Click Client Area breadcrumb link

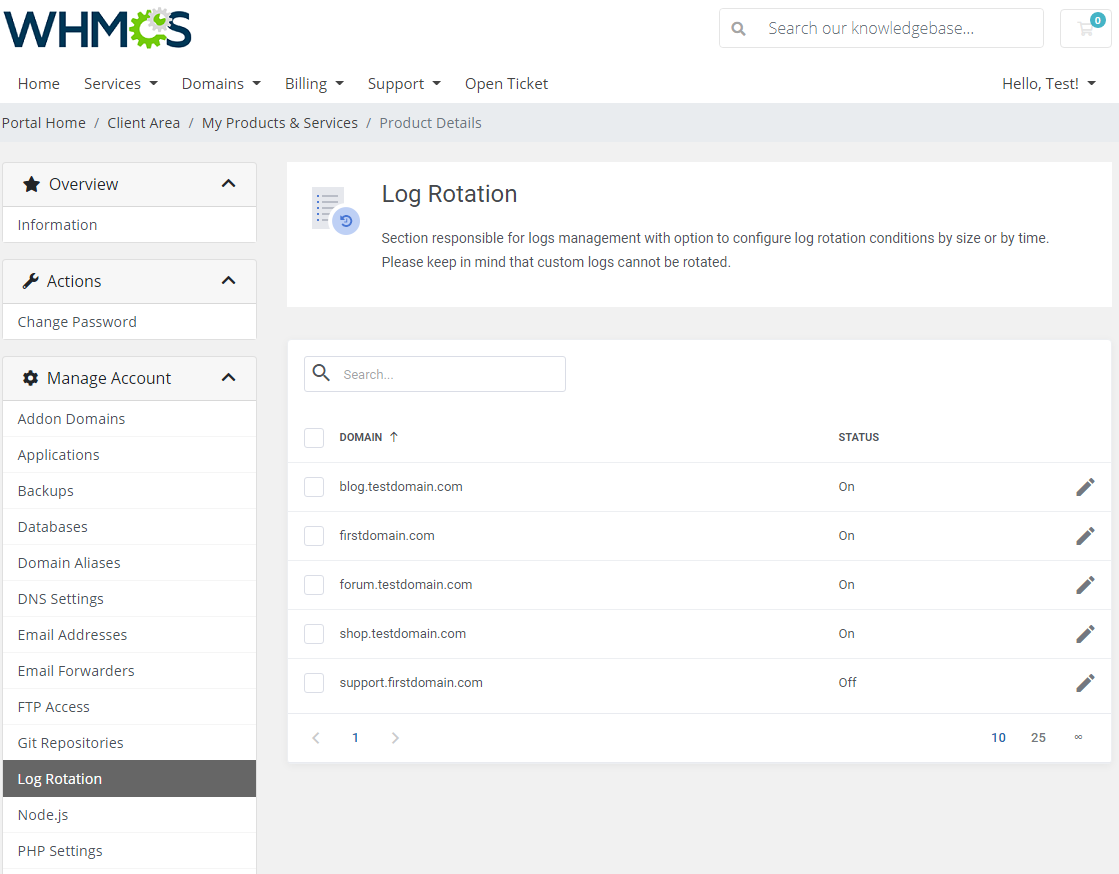coord(143,123)
